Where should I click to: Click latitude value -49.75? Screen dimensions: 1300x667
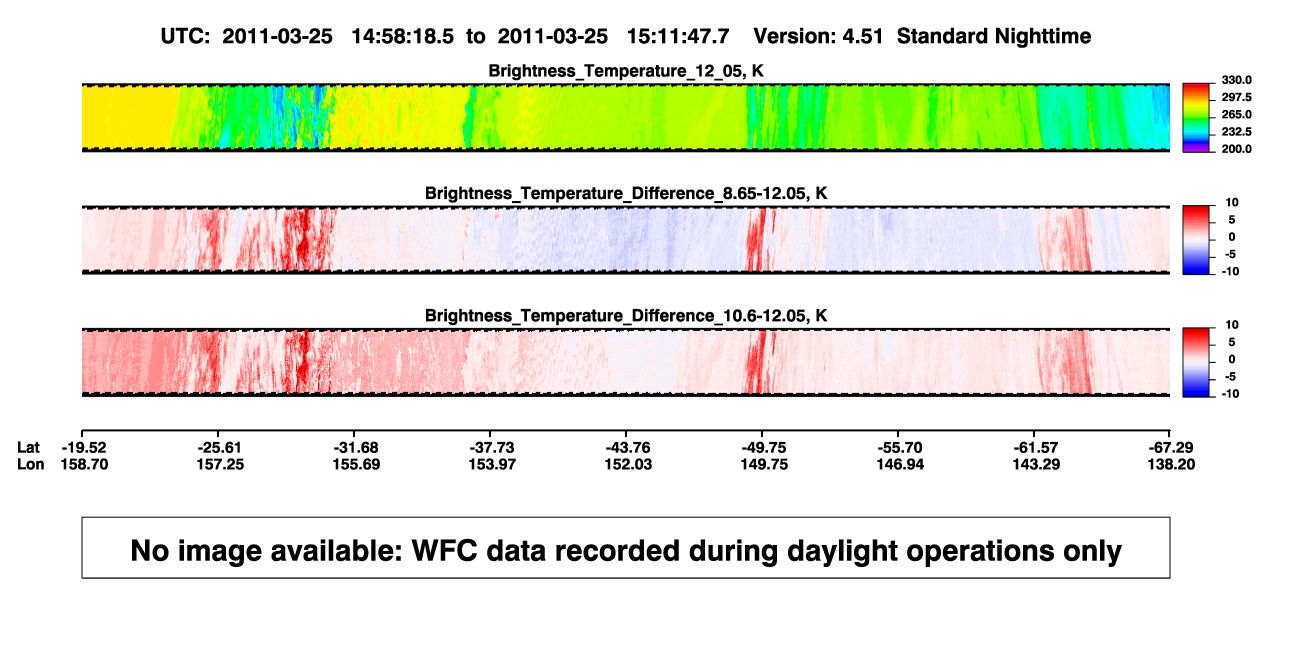(x=763, y=447)
